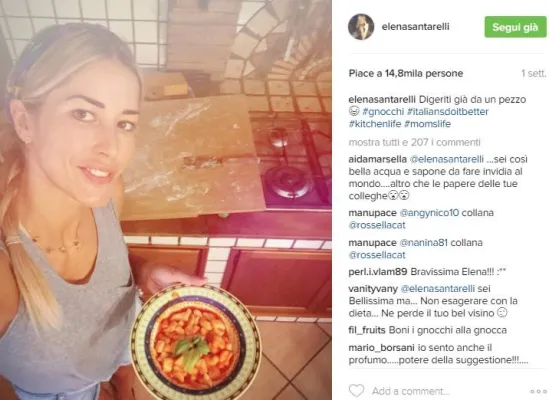Viewport: 549px width, 400px height.
Task: Click the selfie kitchen photo
Action: click(x=166, y=200)
